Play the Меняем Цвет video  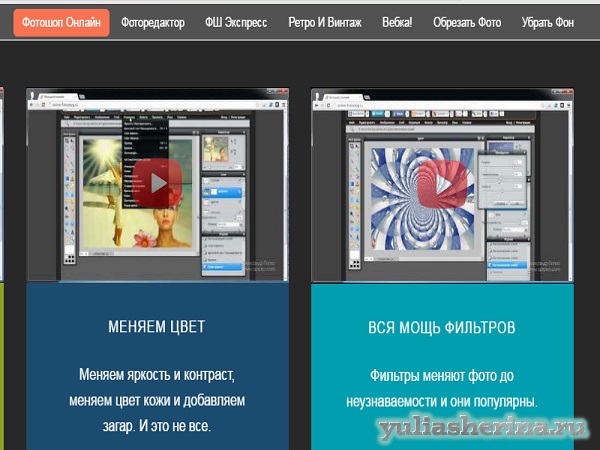click(x=158, y=183)
